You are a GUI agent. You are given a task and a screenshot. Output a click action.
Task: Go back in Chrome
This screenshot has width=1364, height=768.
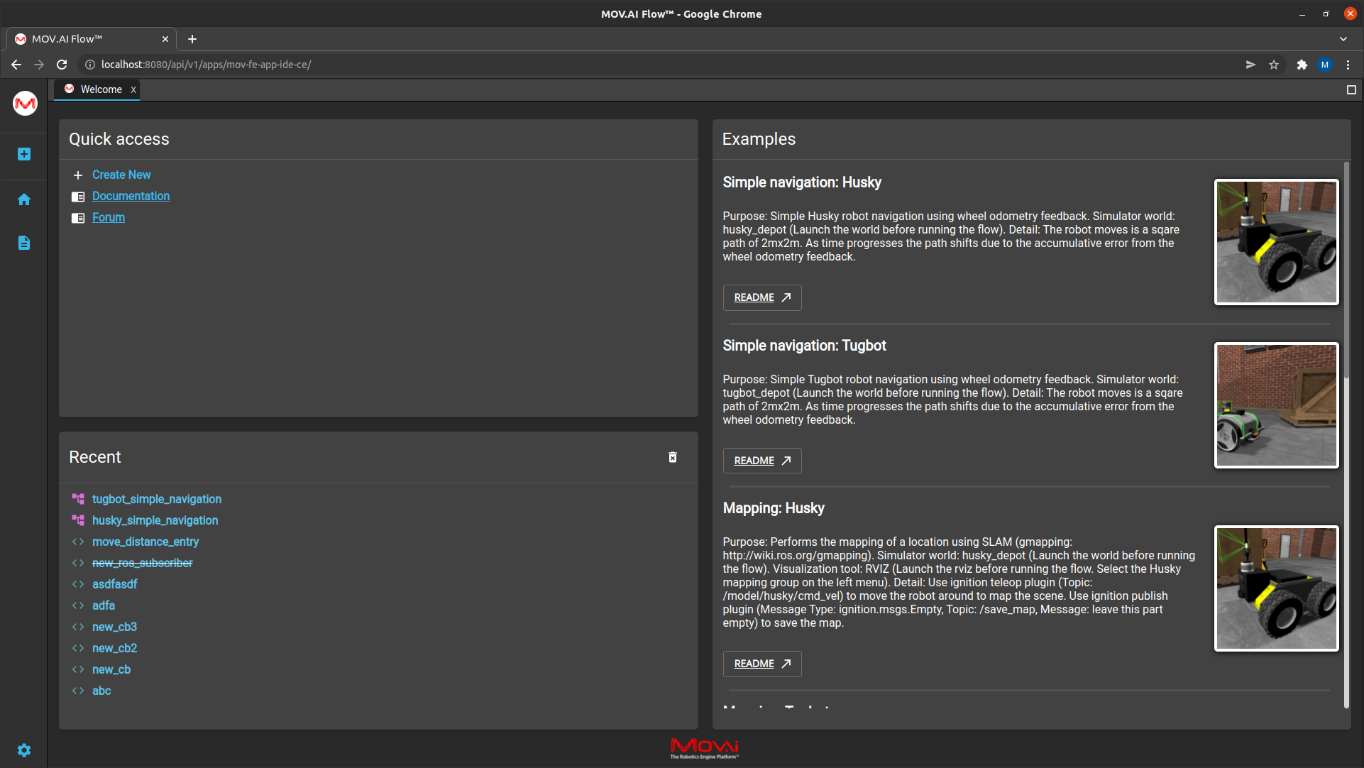[x=16, y=64]
